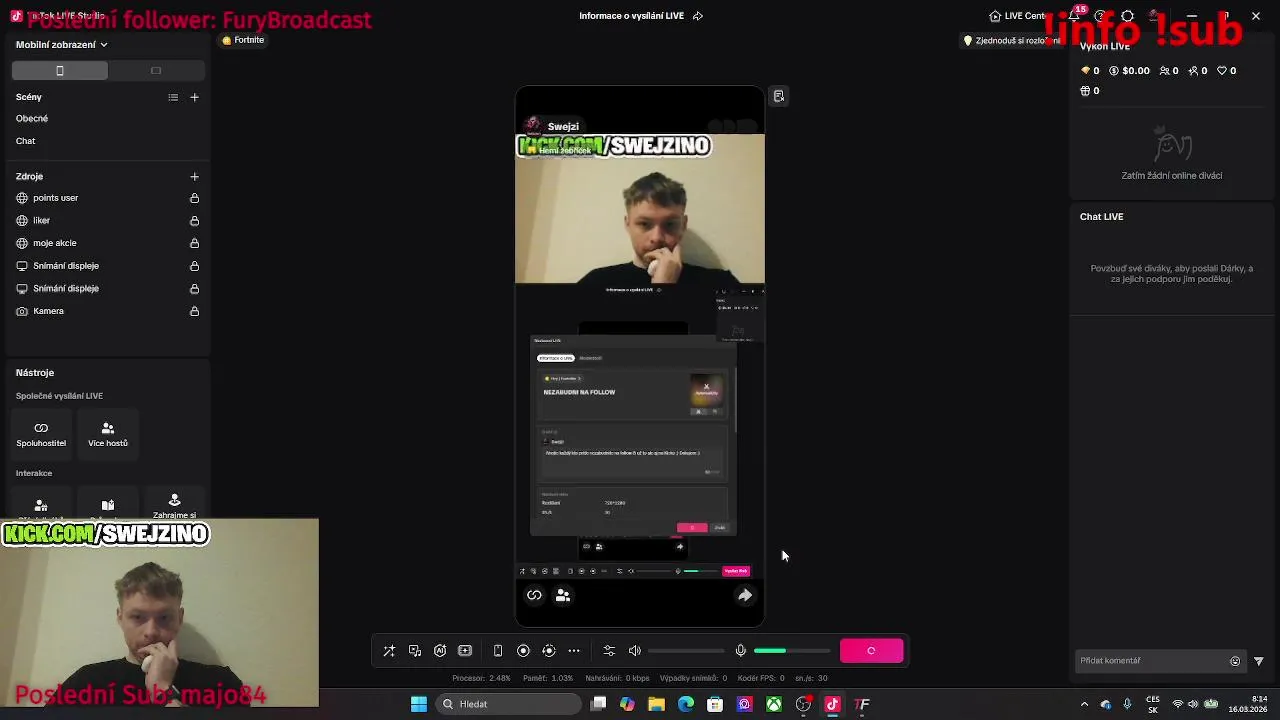Open Xbox app from taskbar
Image resolution: width=1280 pixels, height=720 pixels.
pyautogui.click(x=774, y=704)
